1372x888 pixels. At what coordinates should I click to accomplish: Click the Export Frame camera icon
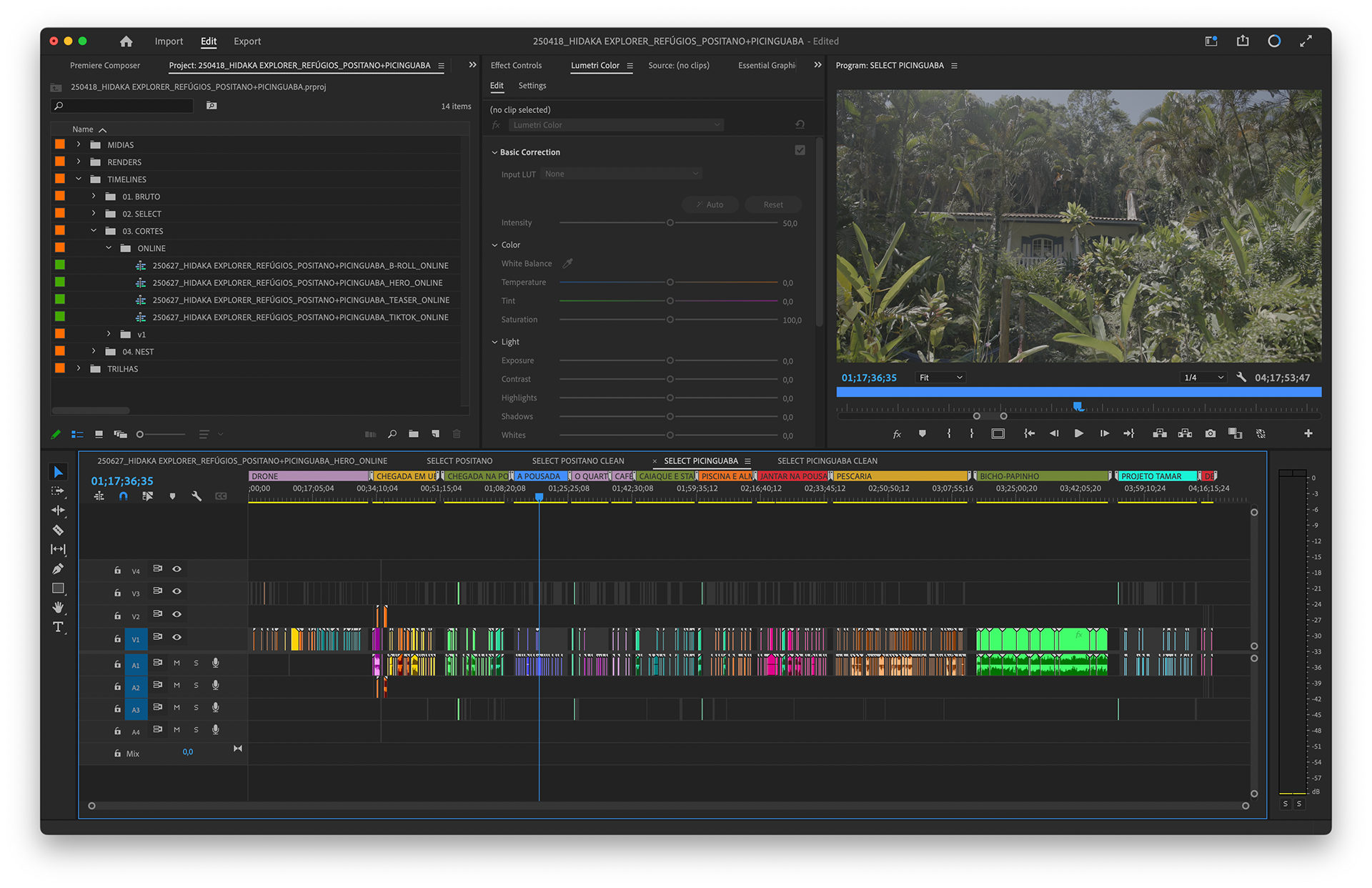tap(1210, 433)
